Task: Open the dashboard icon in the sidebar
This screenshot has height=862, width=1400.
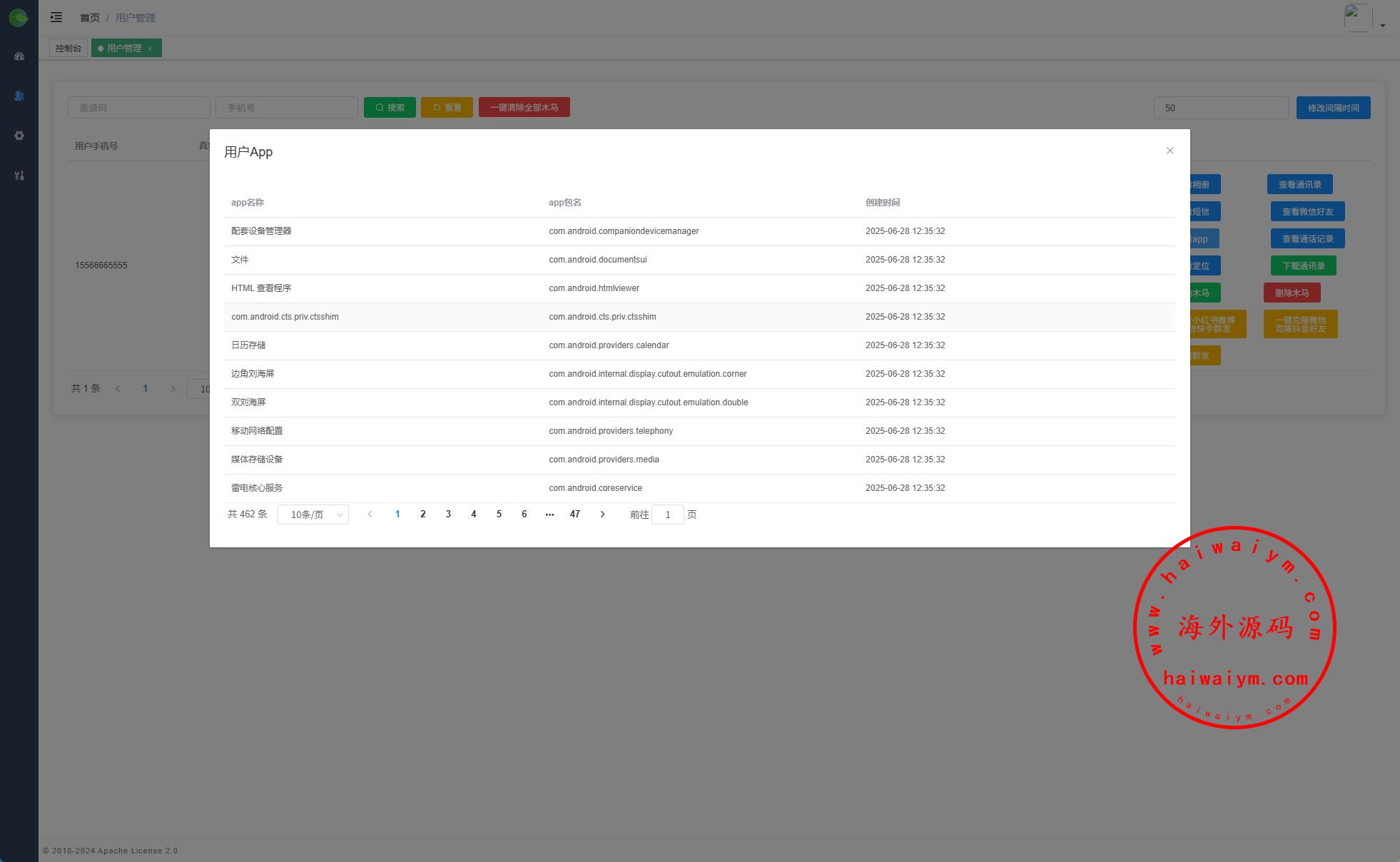Action: (x=19, y=56)
